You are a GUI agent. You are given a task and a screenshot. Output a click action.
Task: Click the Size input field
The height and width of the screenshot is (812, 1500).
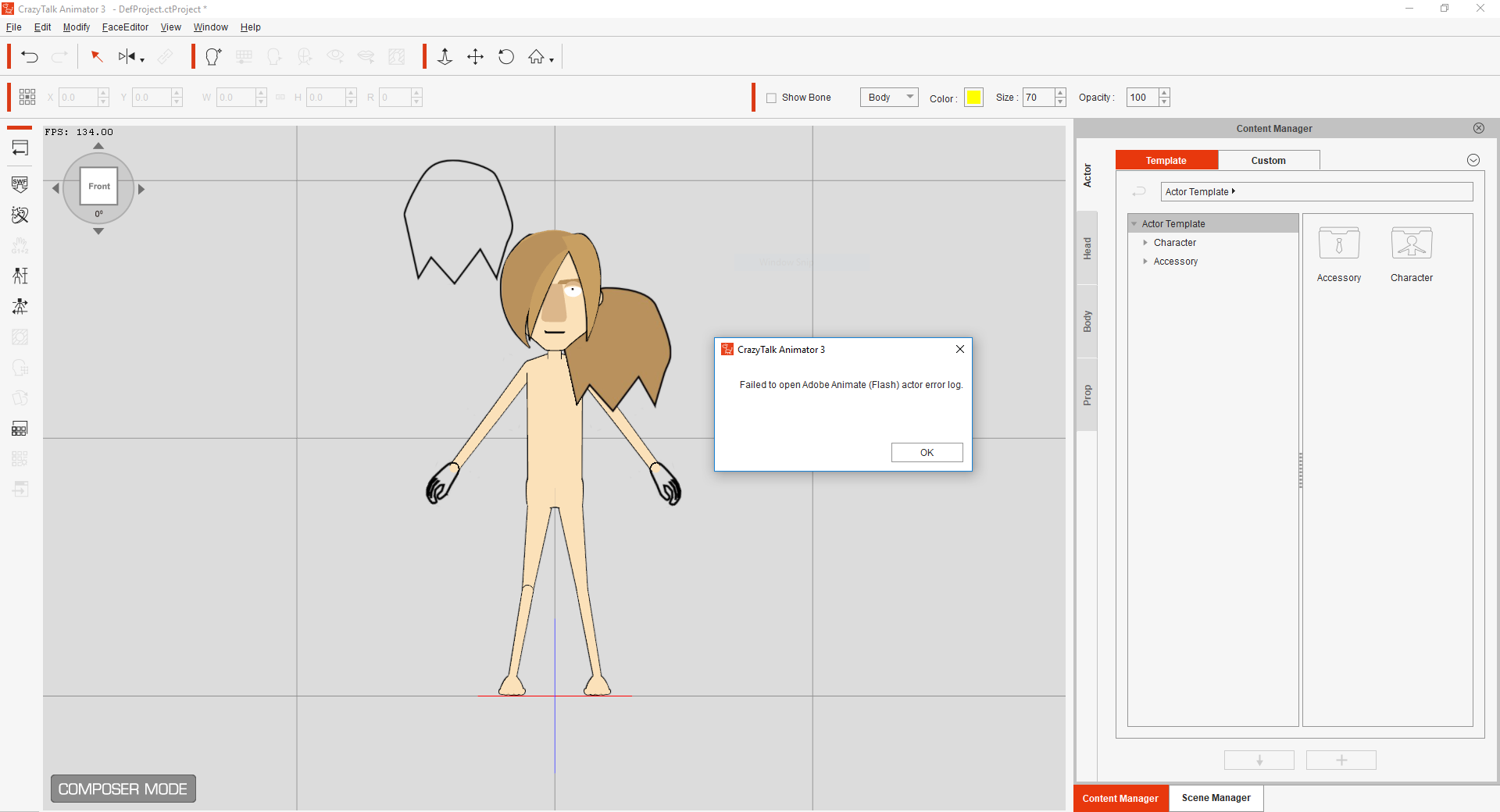[1038, 98]
